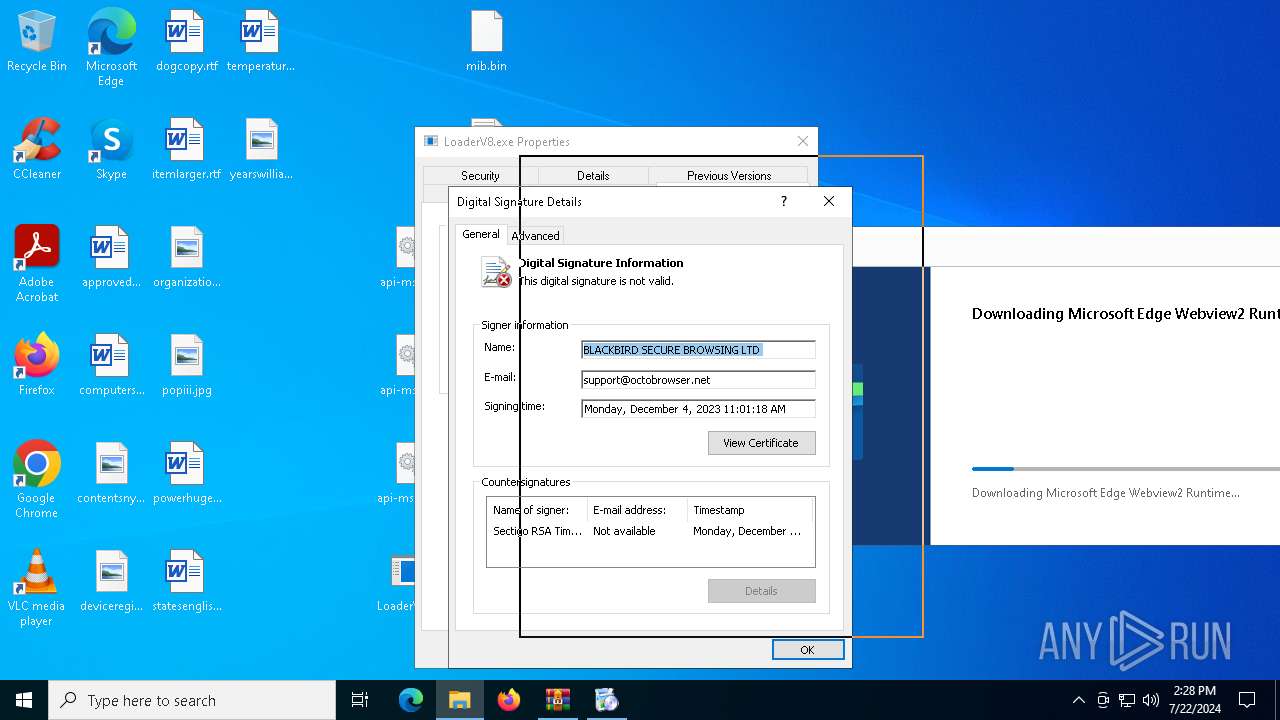Open the installer app on the taskbar
The image size is (1280, 720).
[607, 700]
